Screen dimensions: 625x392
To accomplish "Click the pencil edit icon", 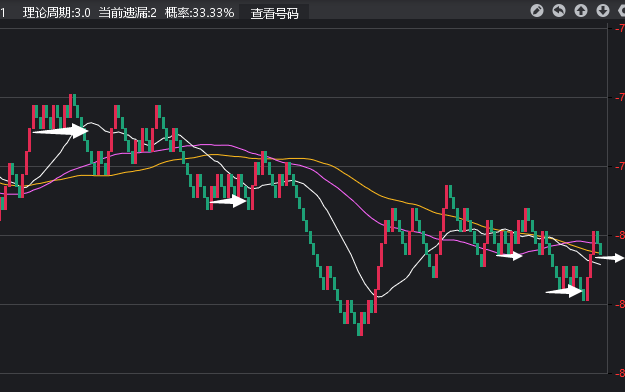I will tap(537, 10).
